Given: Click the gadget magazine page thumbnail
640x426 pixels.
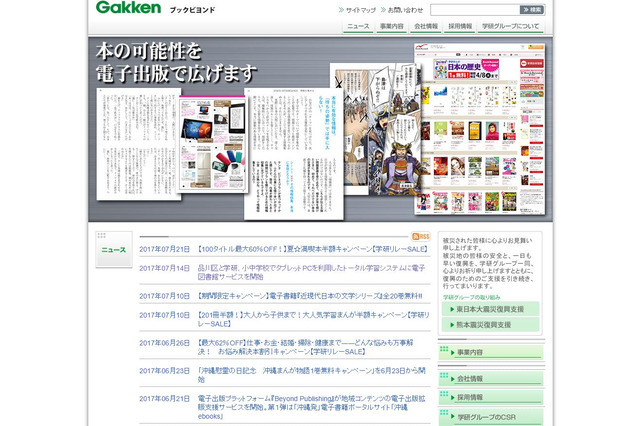Looking at the screenshot, I should (212, 145).
